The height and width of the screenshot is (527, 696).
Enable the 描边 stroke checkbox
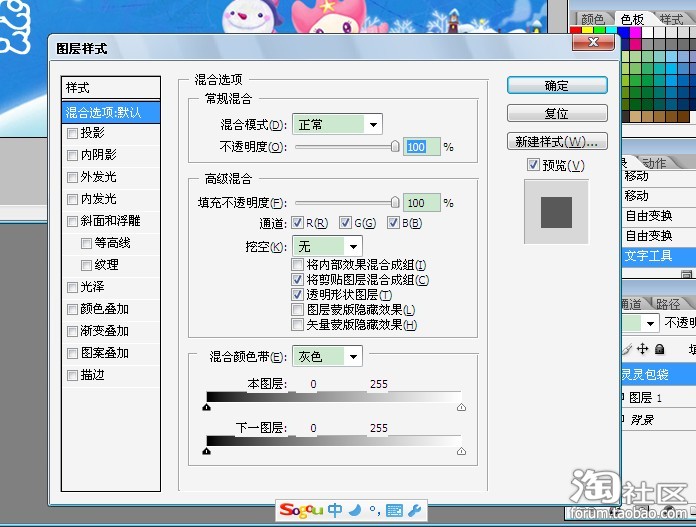(x=72, y=376)
